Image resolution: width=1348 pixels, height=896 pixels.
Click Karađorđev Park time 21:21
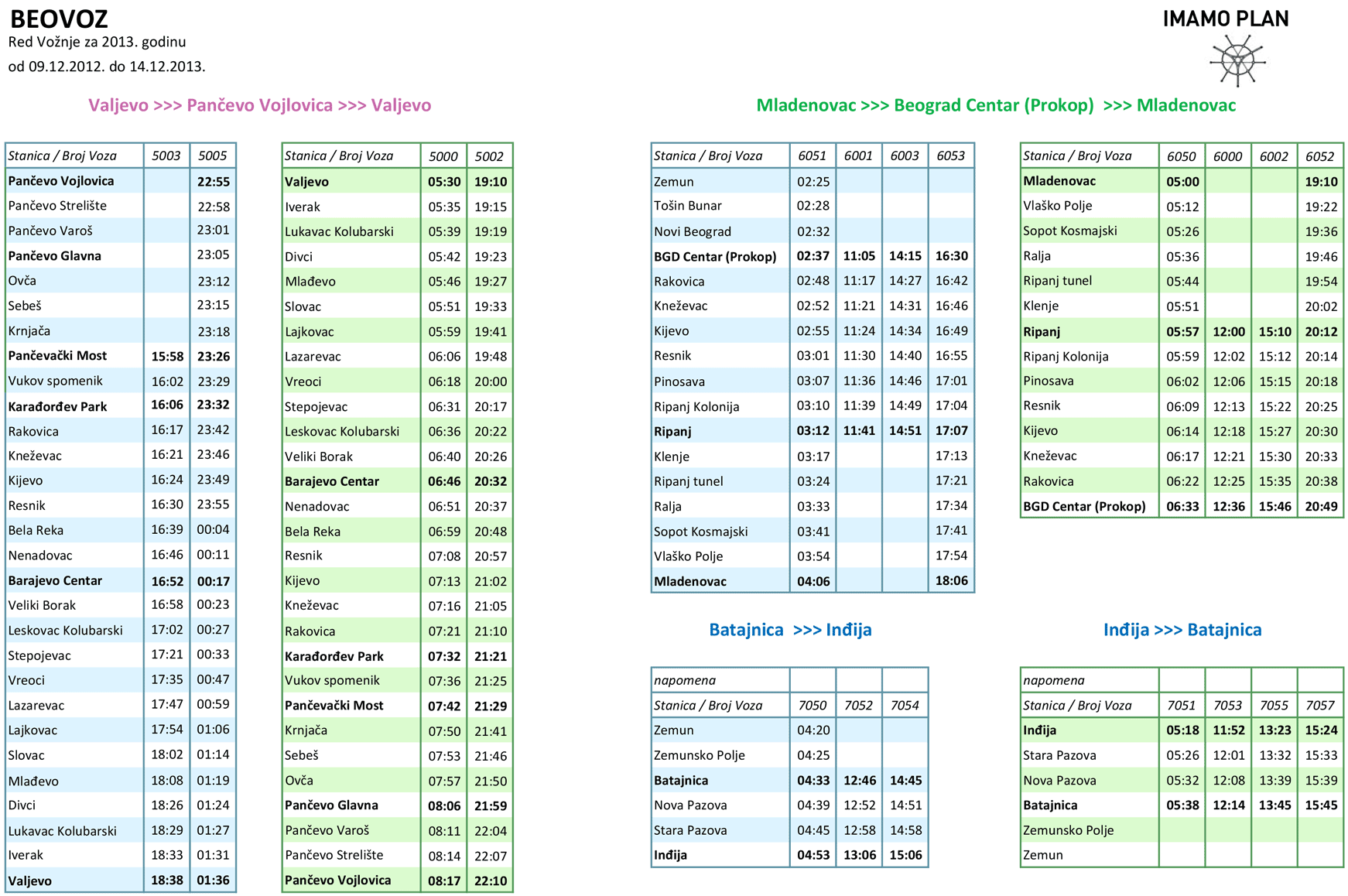pyautogui.click(x=491, y=656)
